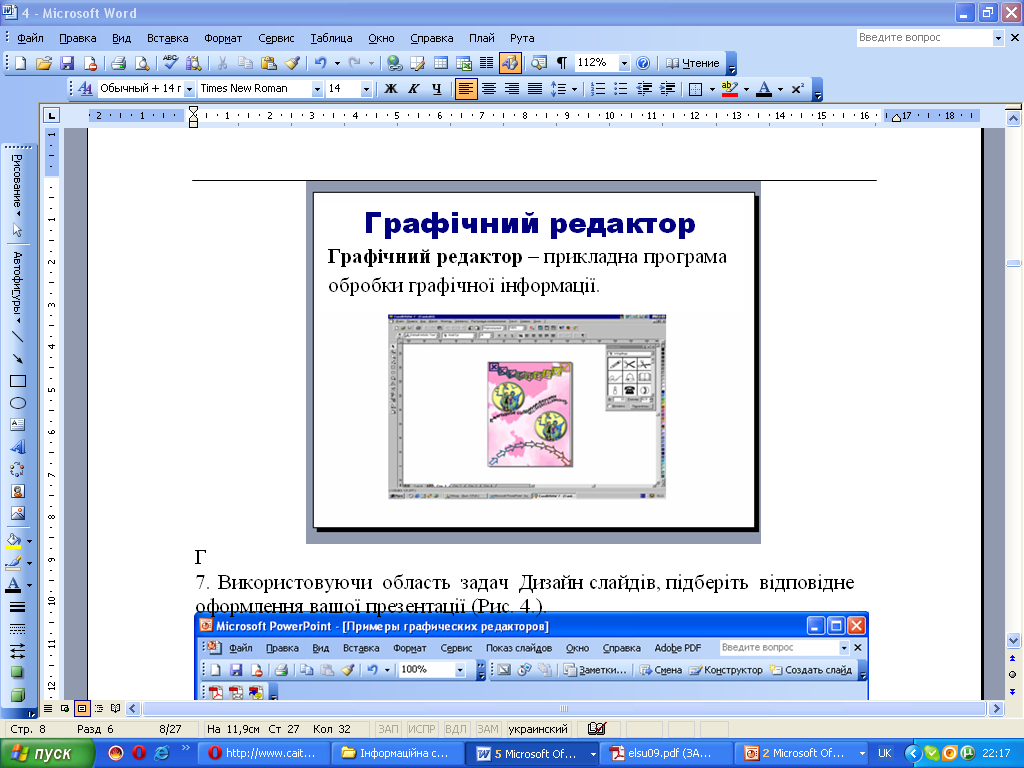Screen dimensions: 1024x768
Task: Toggle Justify alignment button
Action: coord(535,89)
